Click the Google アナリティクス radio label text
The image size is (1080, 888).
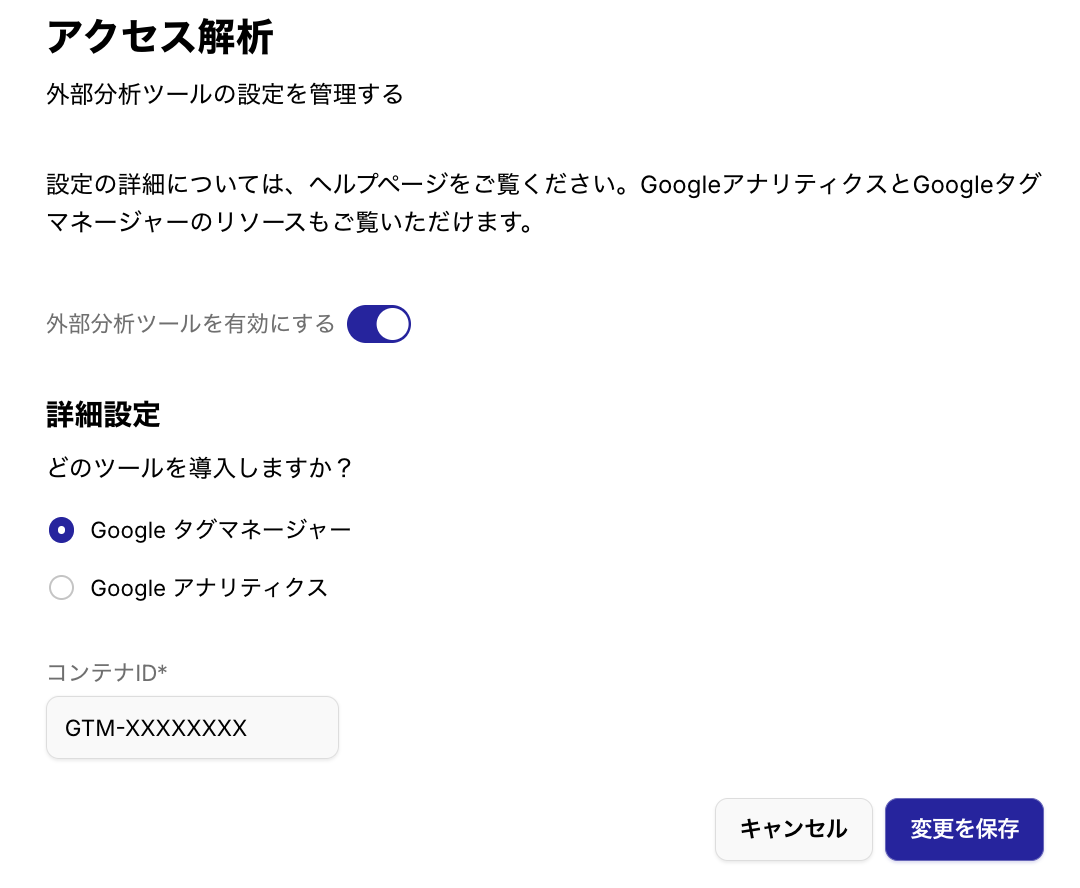pyautogui.click(x=209, y=588)
